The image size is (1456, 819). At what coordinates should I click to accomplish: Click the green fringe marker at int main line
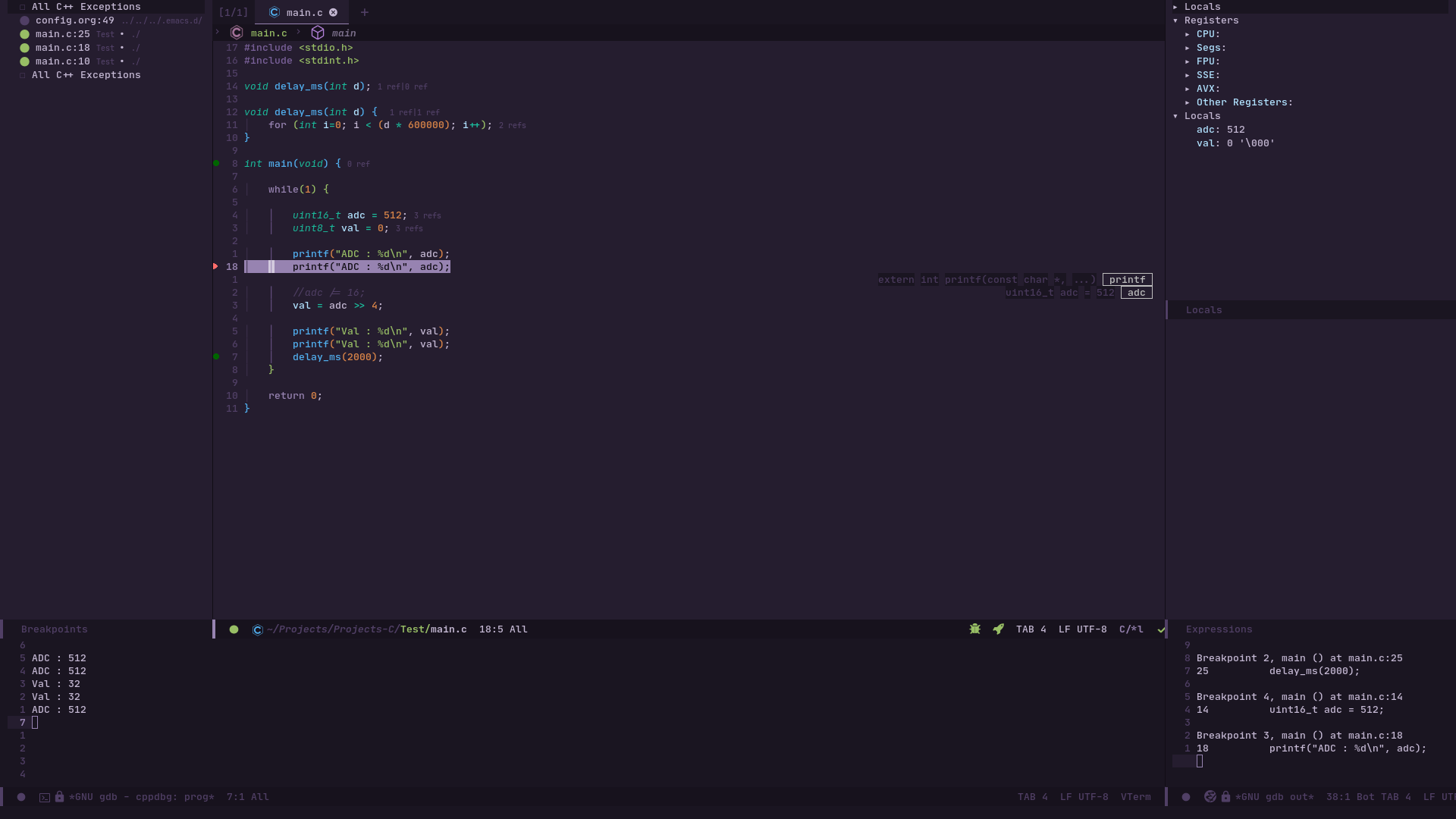216,163
